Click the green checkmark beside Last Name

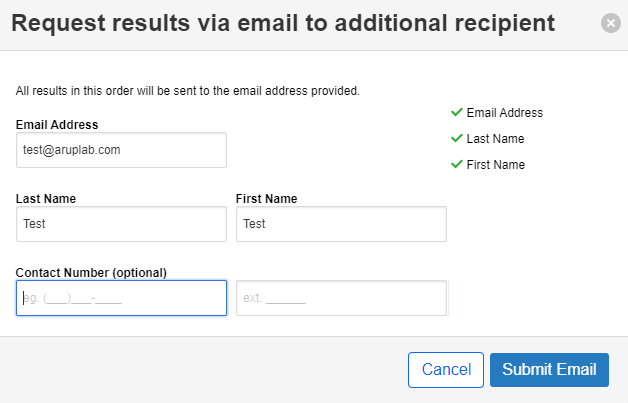[x=457, y=138]
